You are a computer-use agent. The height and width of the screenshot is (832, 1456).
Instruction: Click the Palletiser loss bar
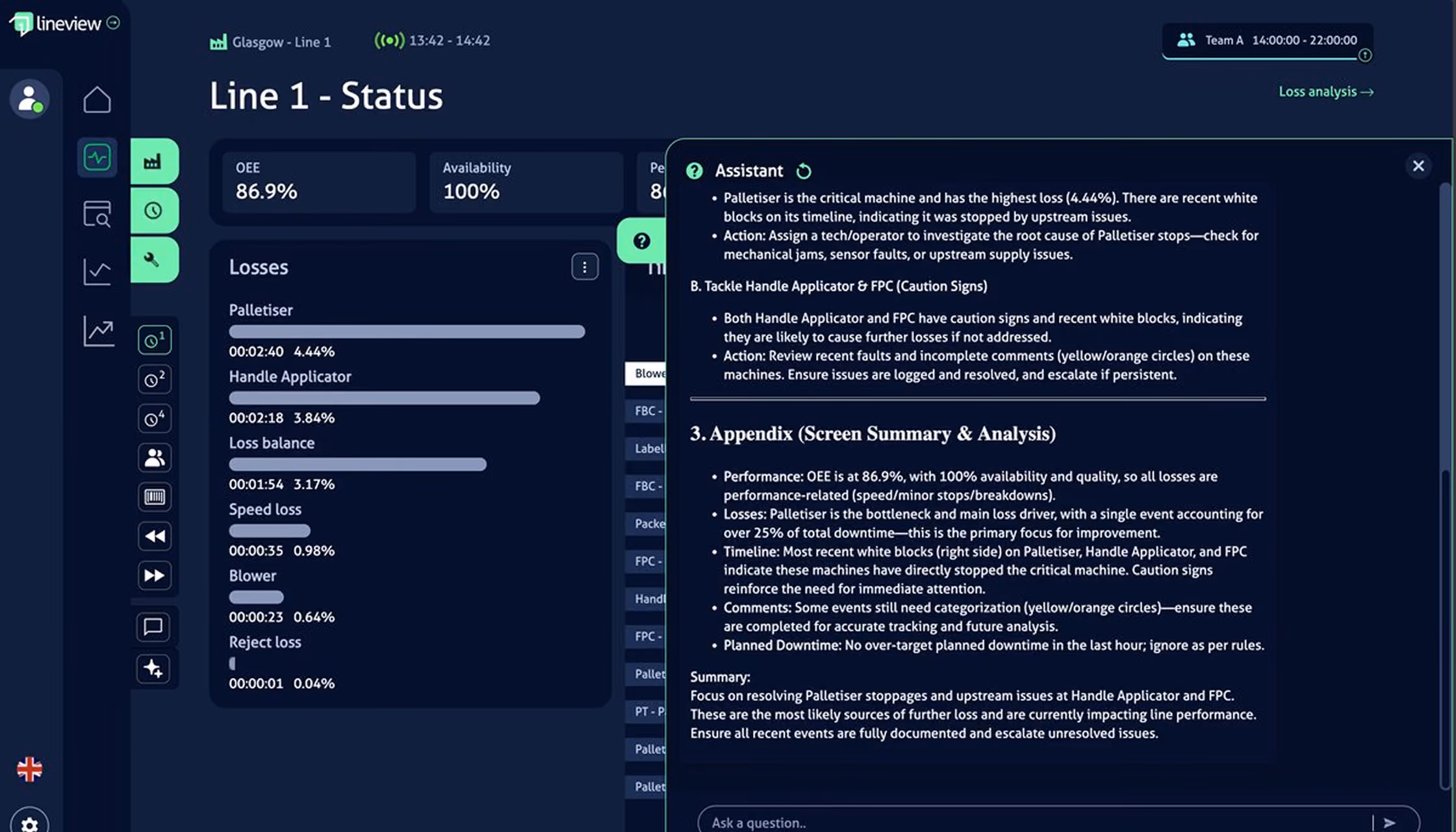click(x=407, y=331)
